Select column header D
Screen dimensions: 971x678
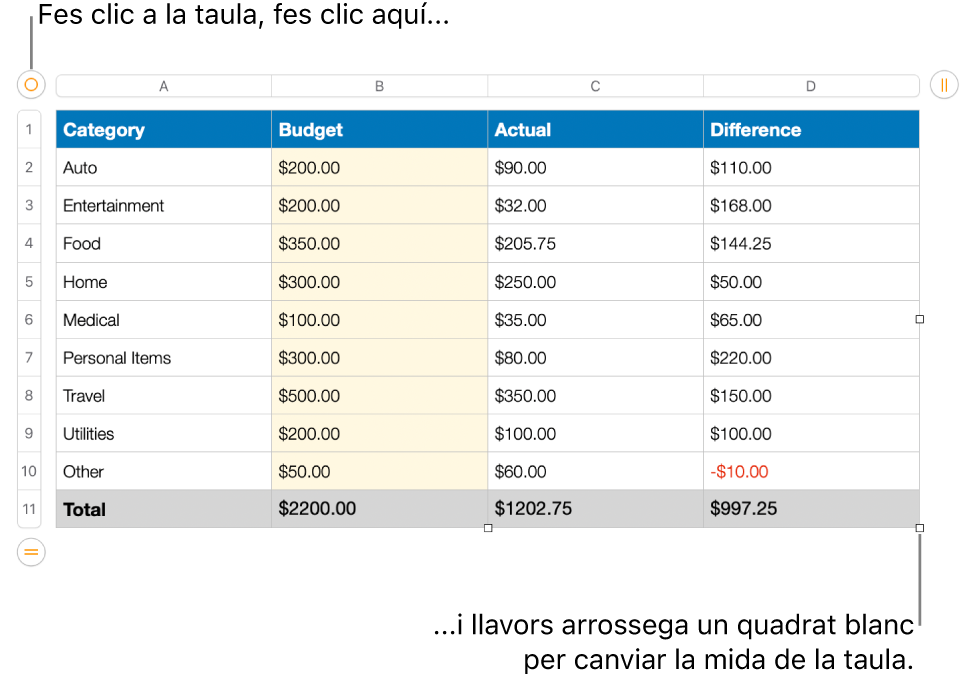pos(811,85)
